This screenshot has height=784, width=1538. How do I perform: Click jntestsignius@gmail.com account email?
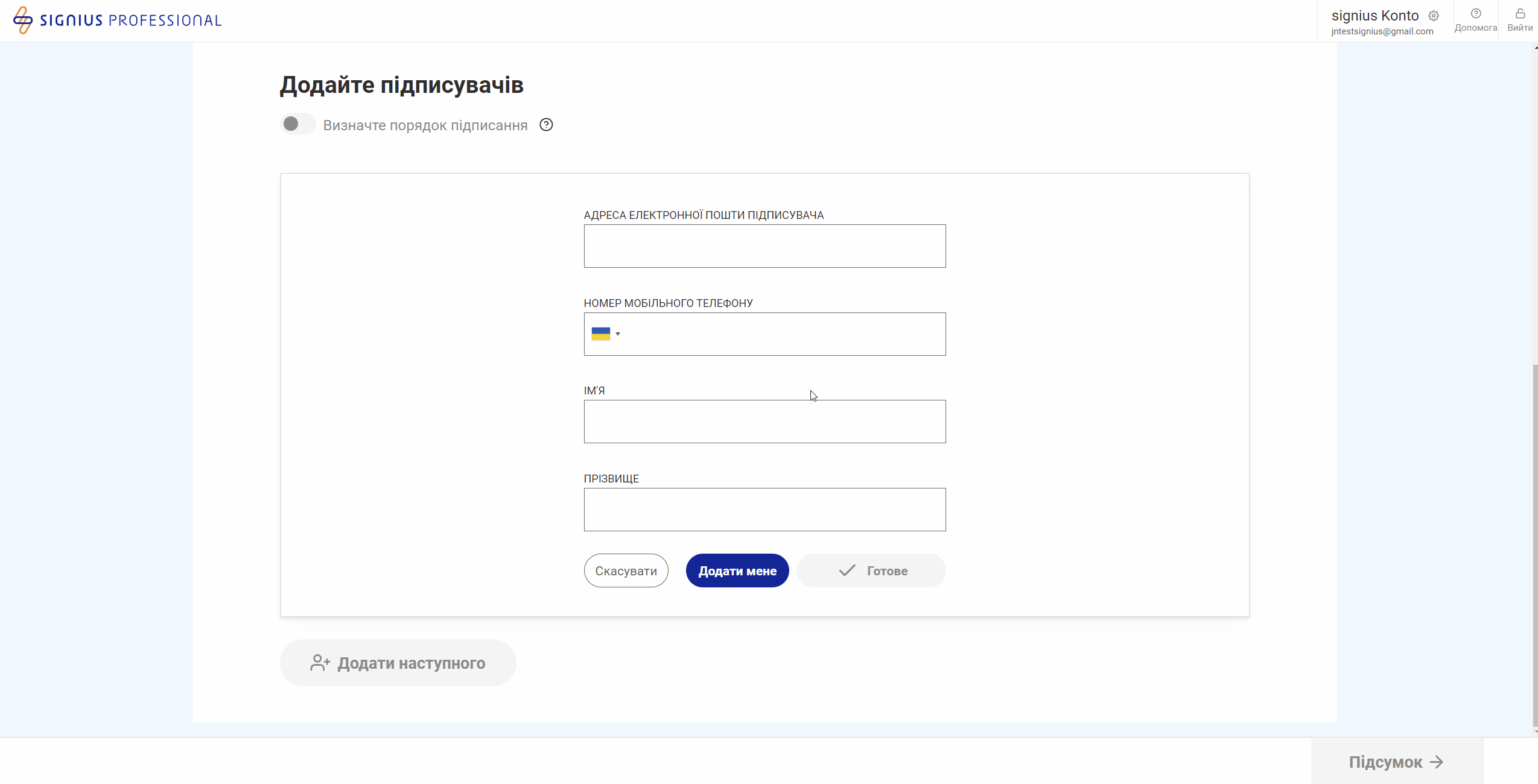point(1382,31)
